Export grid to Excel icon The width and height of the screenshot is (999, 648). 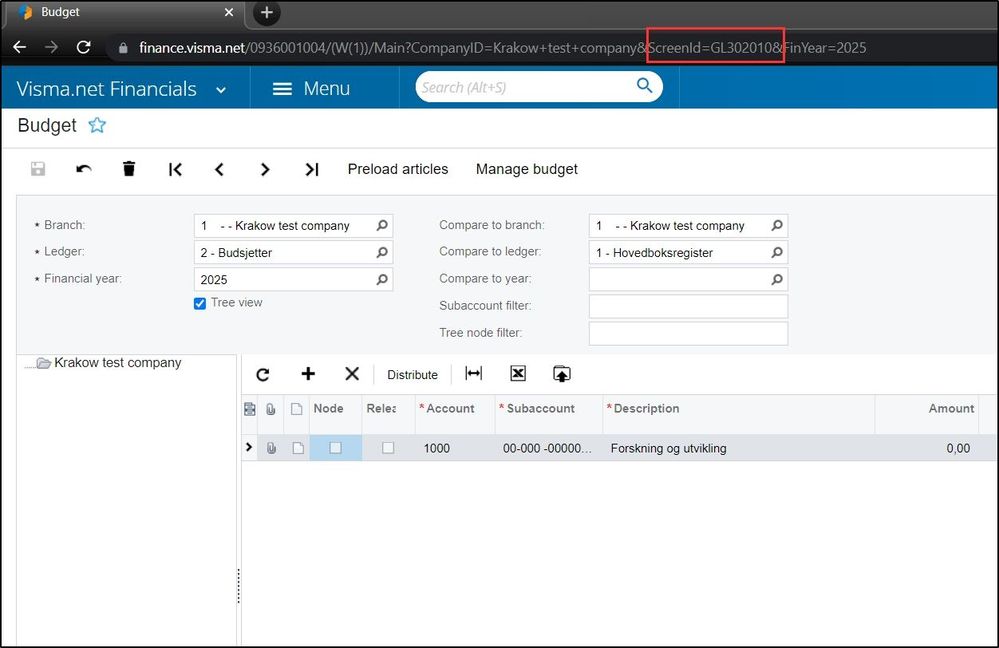[x=518, y=373]
